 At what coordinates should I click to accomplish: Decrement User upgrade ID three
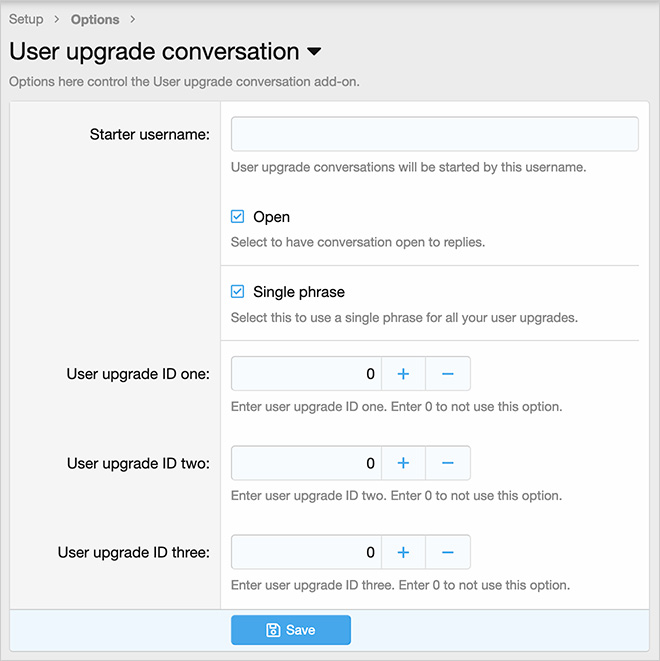[x=448, y=552]
